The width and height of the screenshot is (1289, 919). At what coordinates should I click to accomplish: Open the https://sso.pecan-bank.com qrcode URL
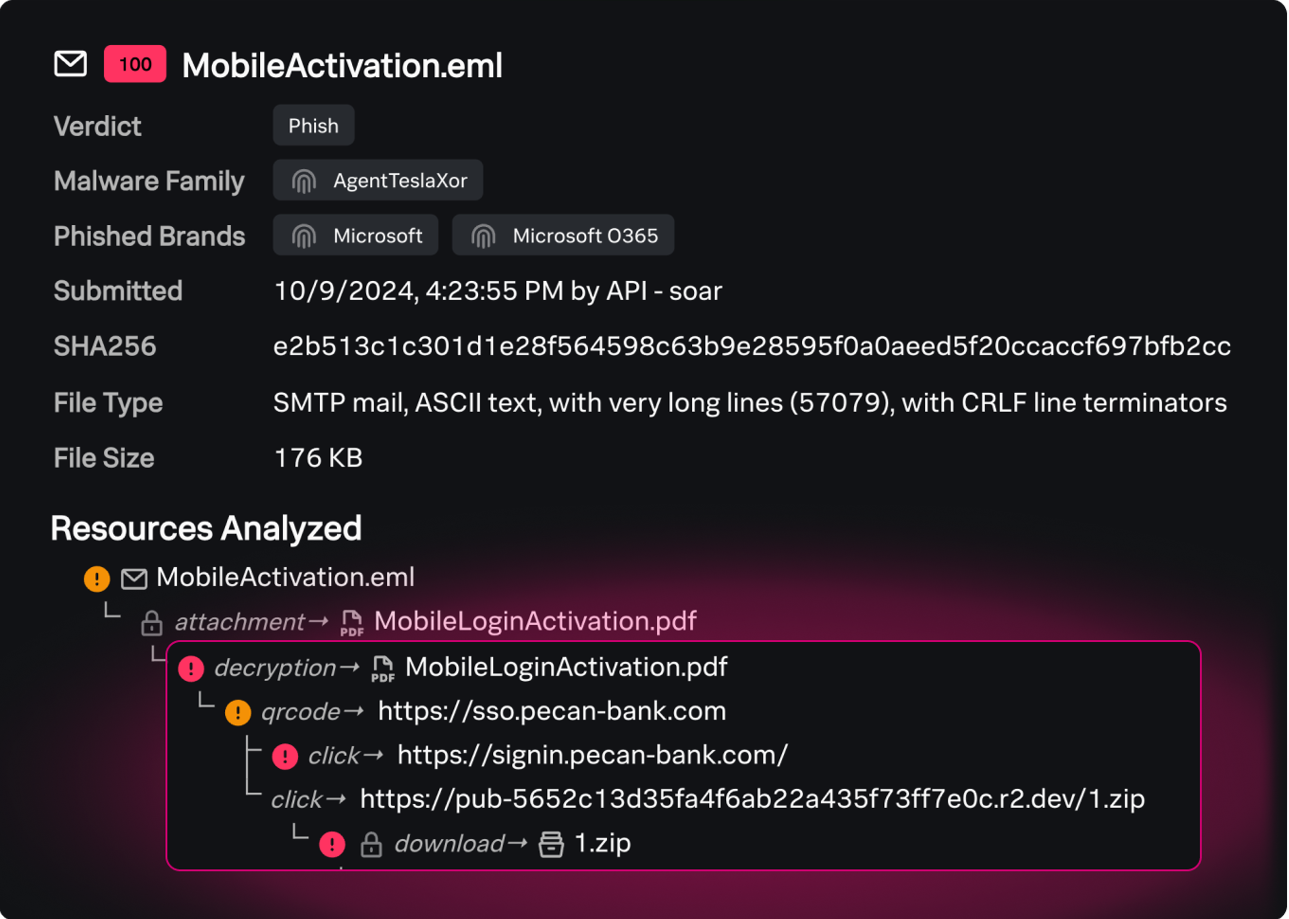551,711
